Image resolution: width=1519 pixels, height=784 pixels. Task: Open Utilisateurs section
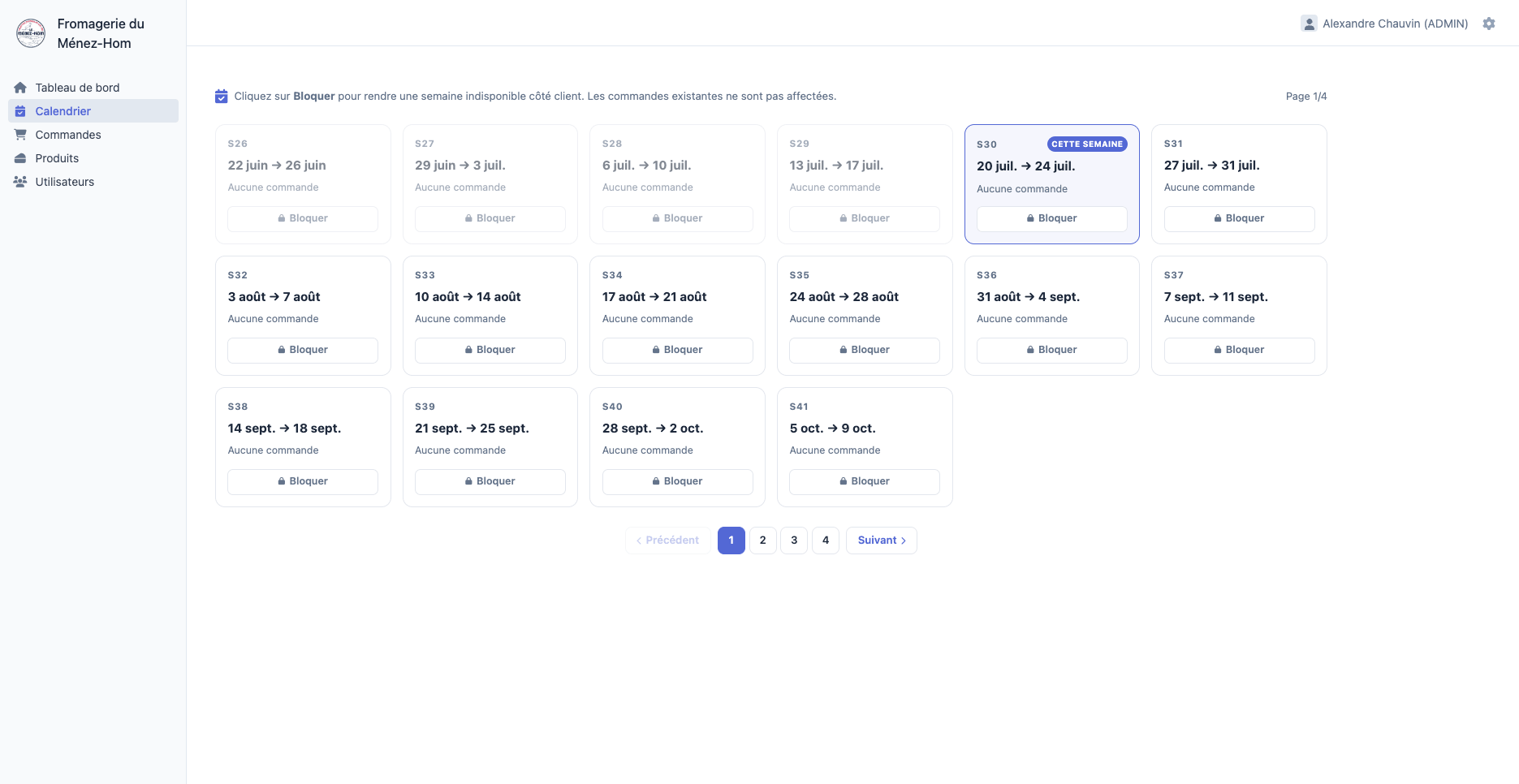coord(93,182)
